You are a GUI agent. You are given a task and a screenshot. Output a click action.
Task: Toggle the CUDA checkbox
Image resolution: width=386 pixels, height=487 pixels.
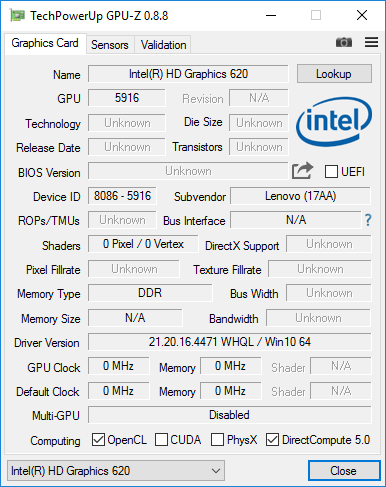point(161,440)
